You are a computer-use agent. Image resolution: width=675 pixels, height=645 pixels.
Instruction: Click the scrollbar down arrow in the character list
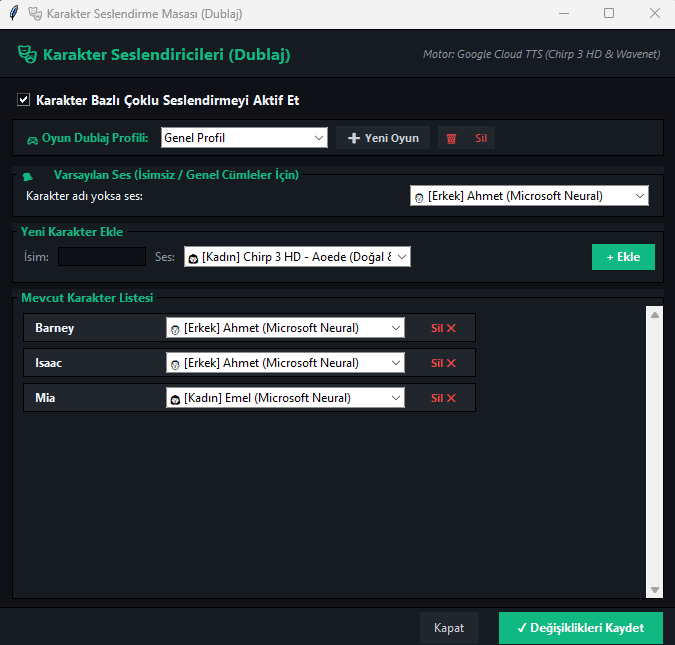(655, 590)
